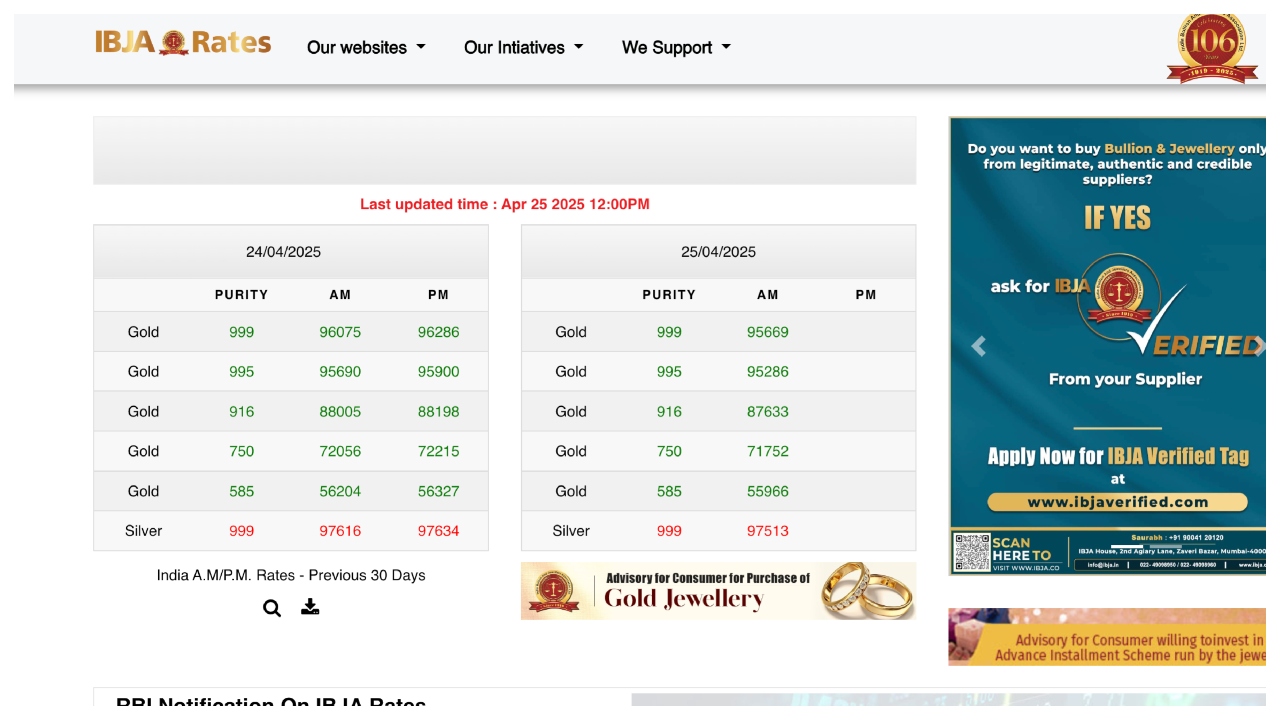Click the search magnifier icon under rates
The image size is (1280, 720).
click(x=272, y=608)
